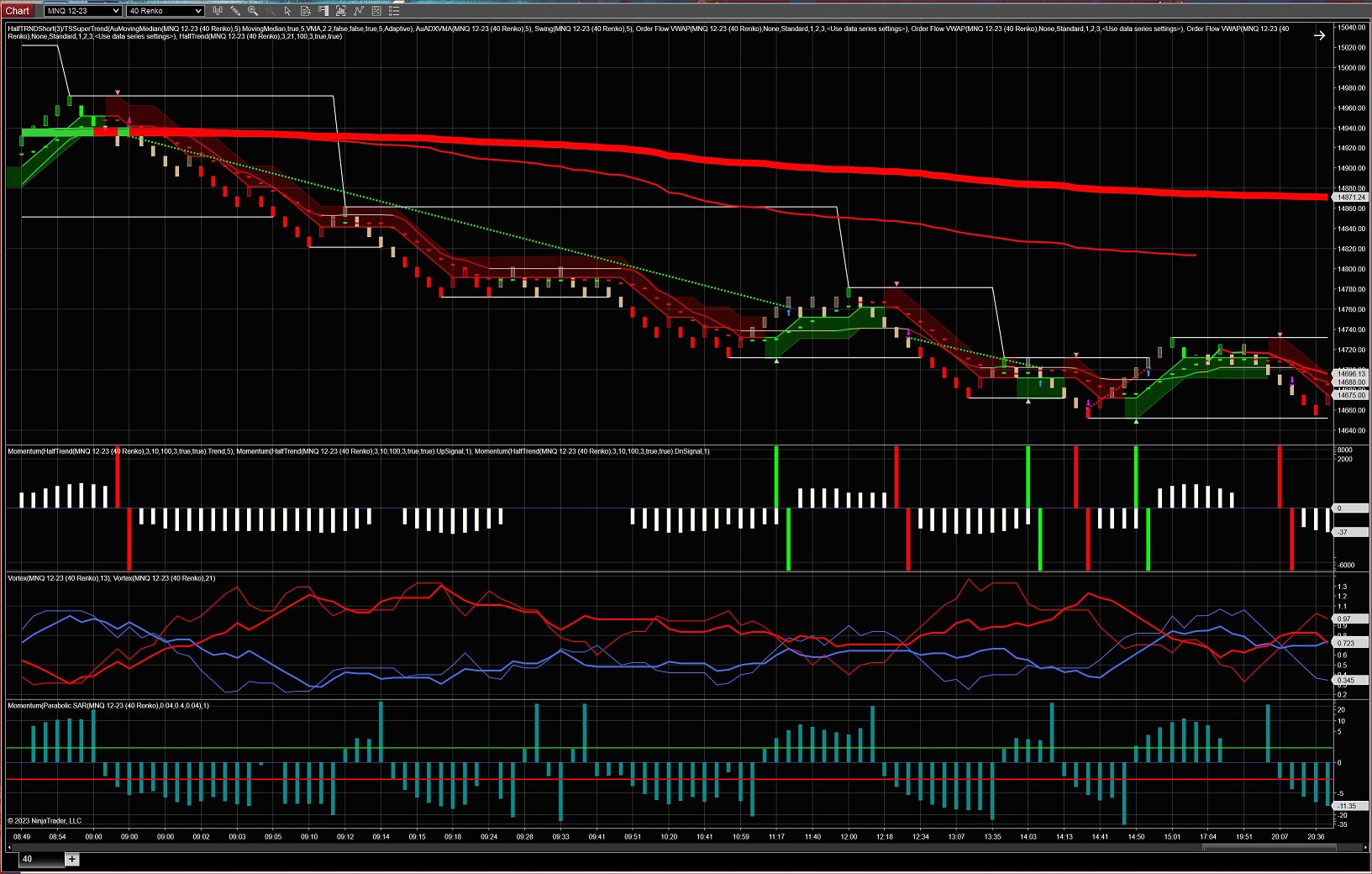Click the 15040.00 price axis label
This screenshot has width=1372, height=874.
[1352, 27]
